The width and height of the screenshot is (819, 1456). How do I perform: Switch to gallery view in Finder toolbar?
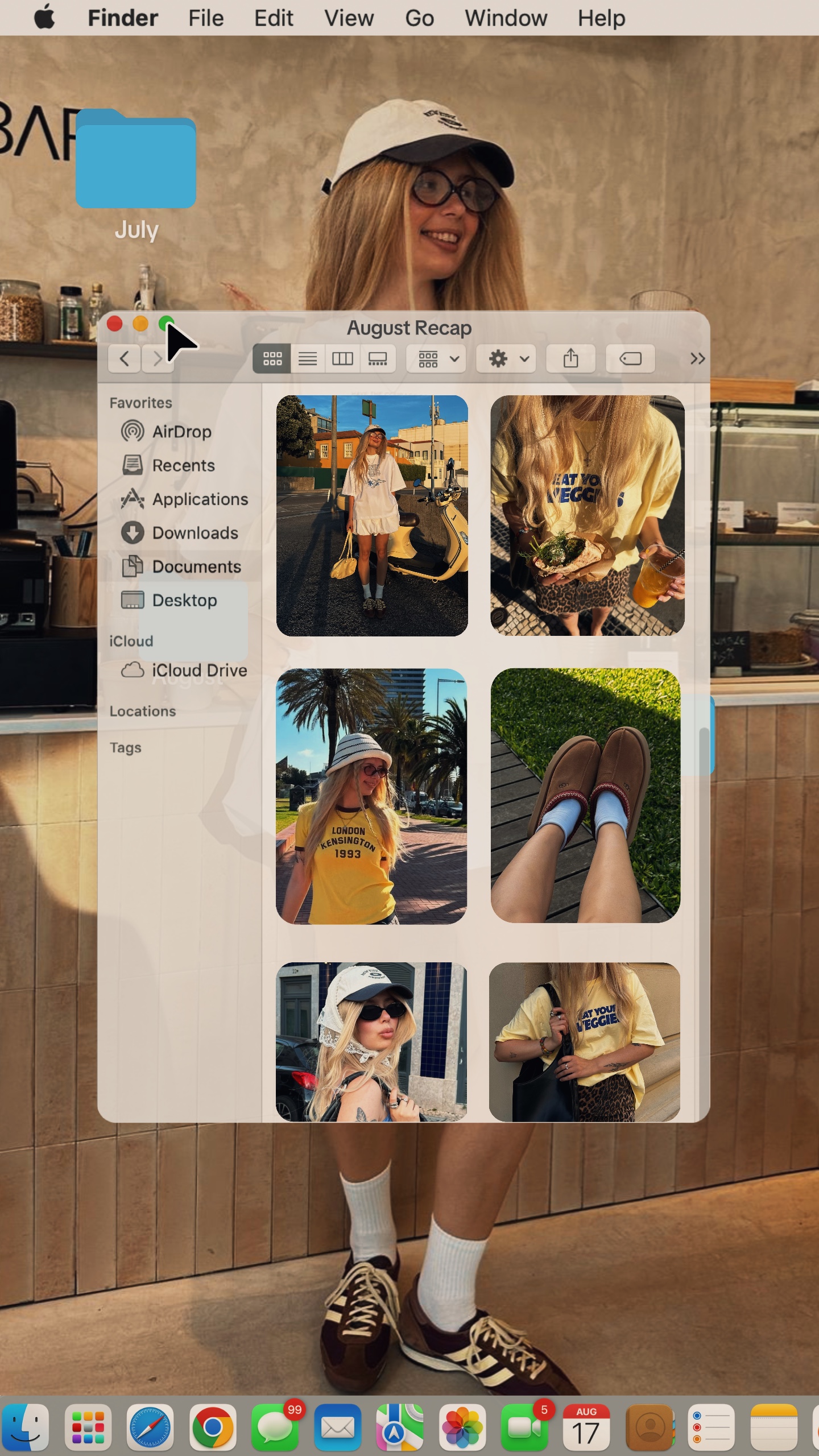[x=378, y=359]
